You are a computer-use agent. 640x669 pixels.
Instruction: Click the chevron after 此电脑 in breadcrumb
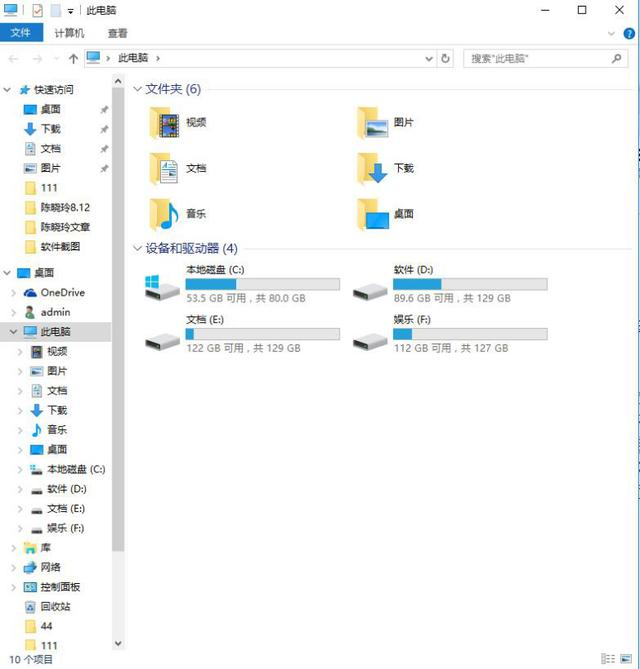click(x=158, y=58)
